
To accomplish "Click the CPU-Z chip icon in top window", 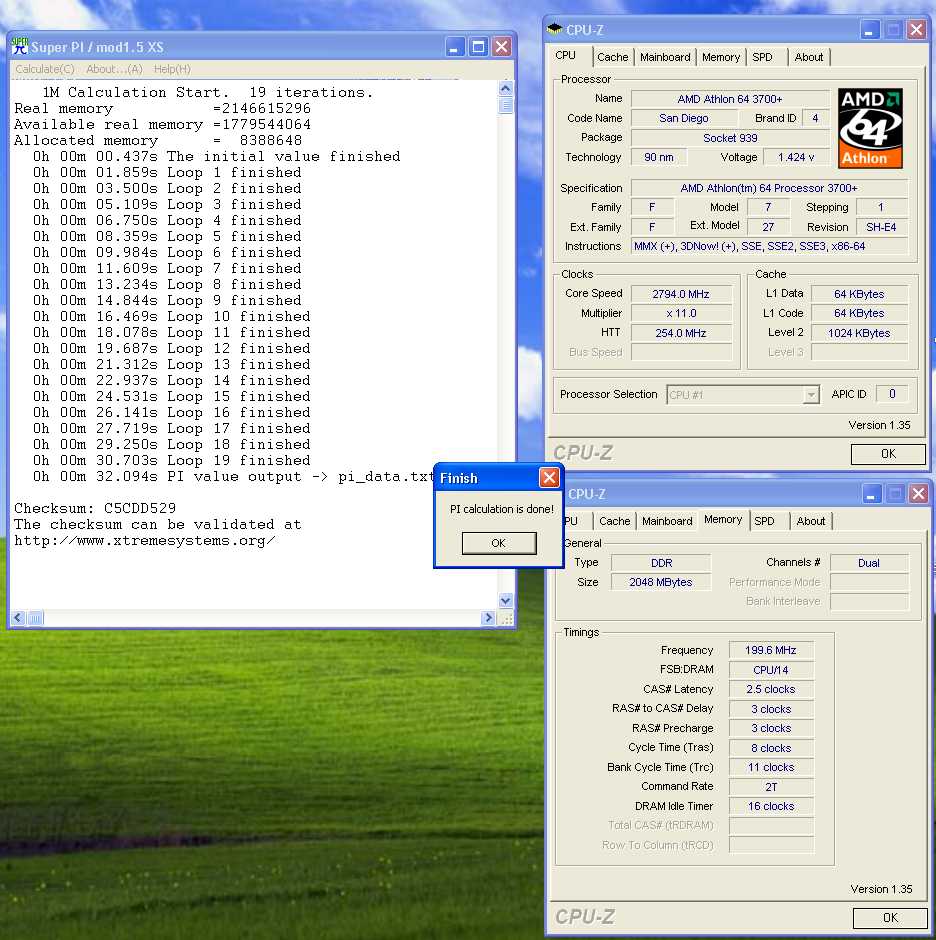I will pyautogui.click(x=555, y=29).
